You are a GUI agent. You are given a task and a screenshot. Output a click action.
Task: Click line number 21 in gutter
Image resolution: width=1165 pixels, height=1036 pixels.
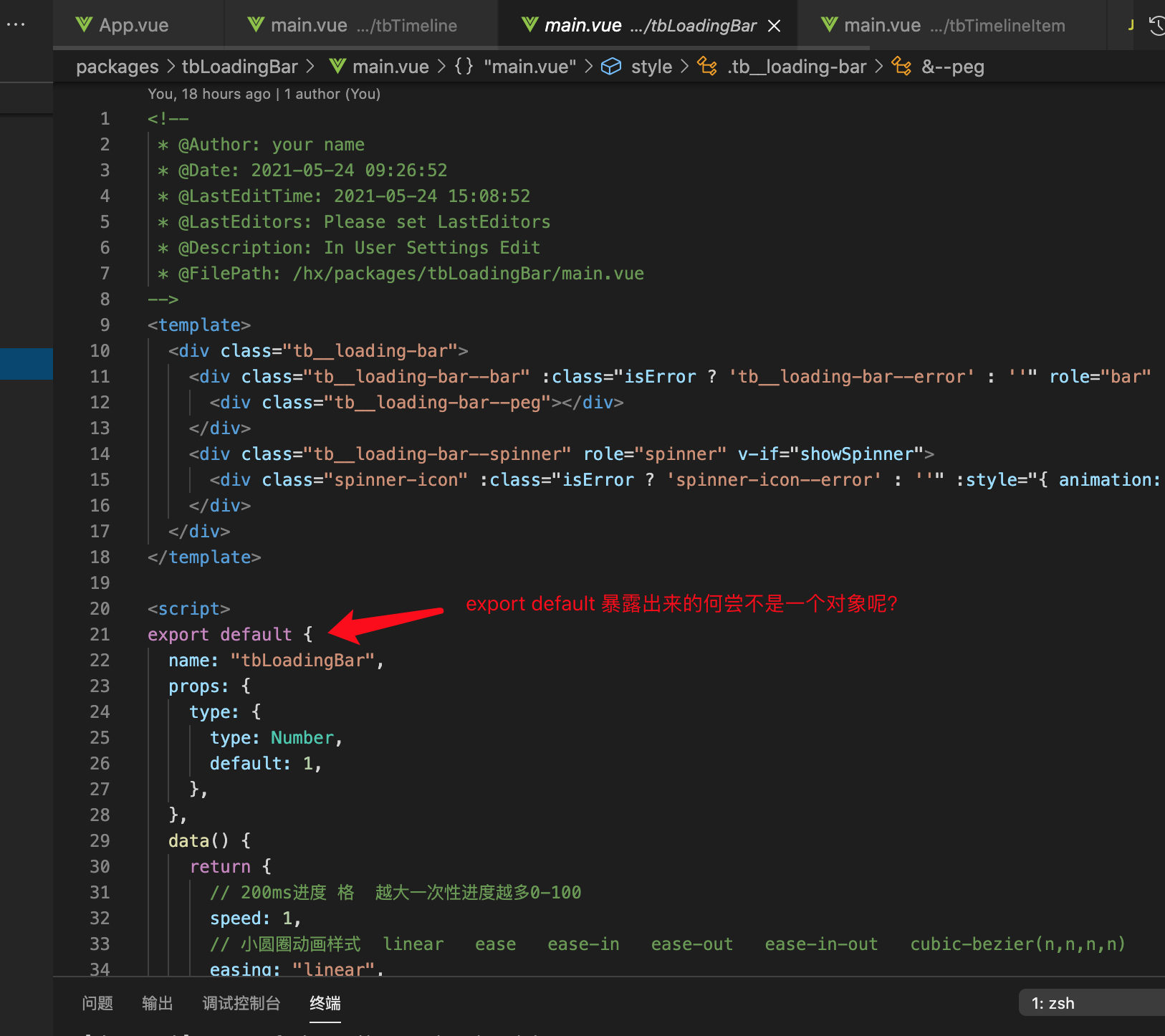tap(100, 635)
